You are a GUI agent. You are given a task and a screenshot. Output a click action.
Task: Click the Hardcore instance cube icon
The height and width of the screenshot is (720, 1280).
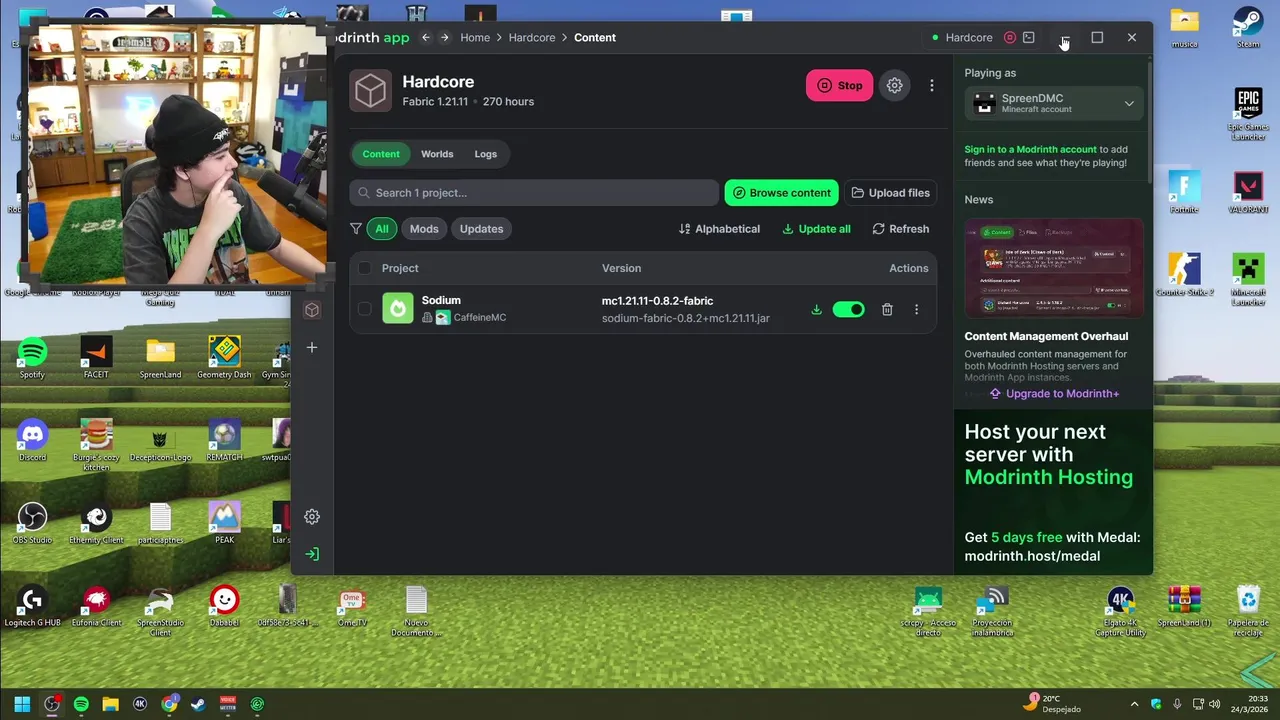click(370, 91)
